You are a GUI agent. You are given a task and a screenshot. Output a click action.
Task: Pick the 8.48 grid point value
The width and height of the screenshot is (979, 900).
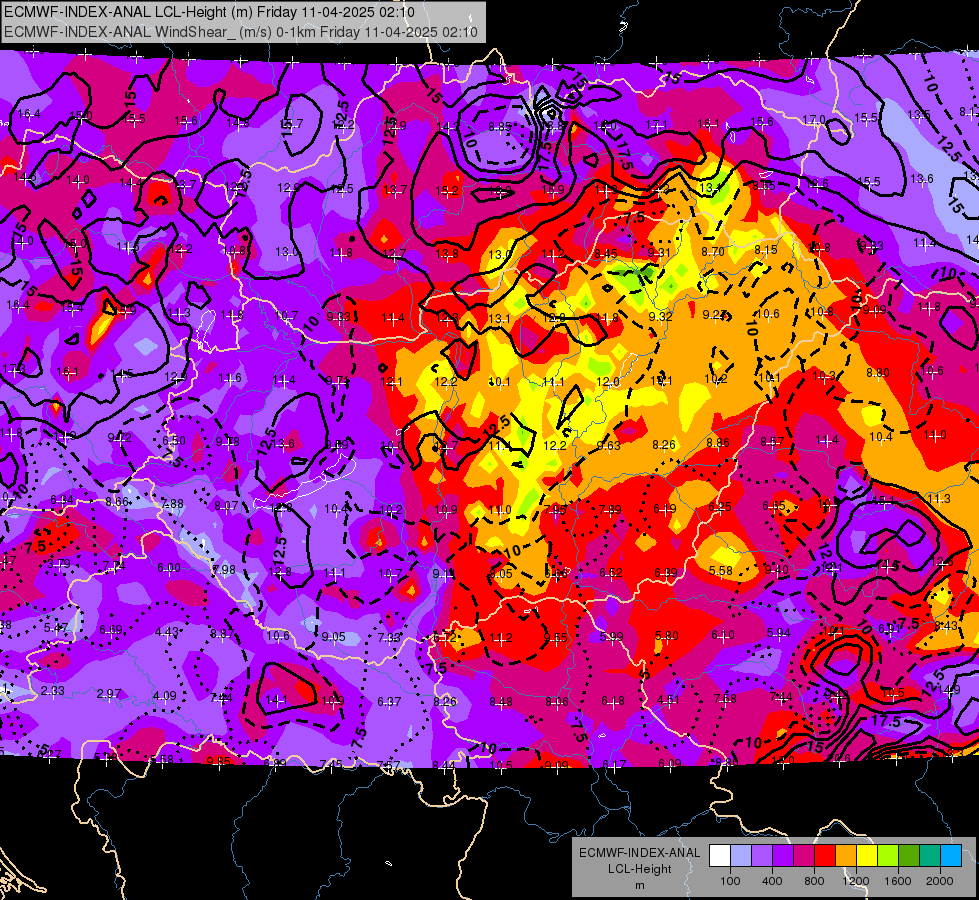pyautogui.click(x=501, y=701)
